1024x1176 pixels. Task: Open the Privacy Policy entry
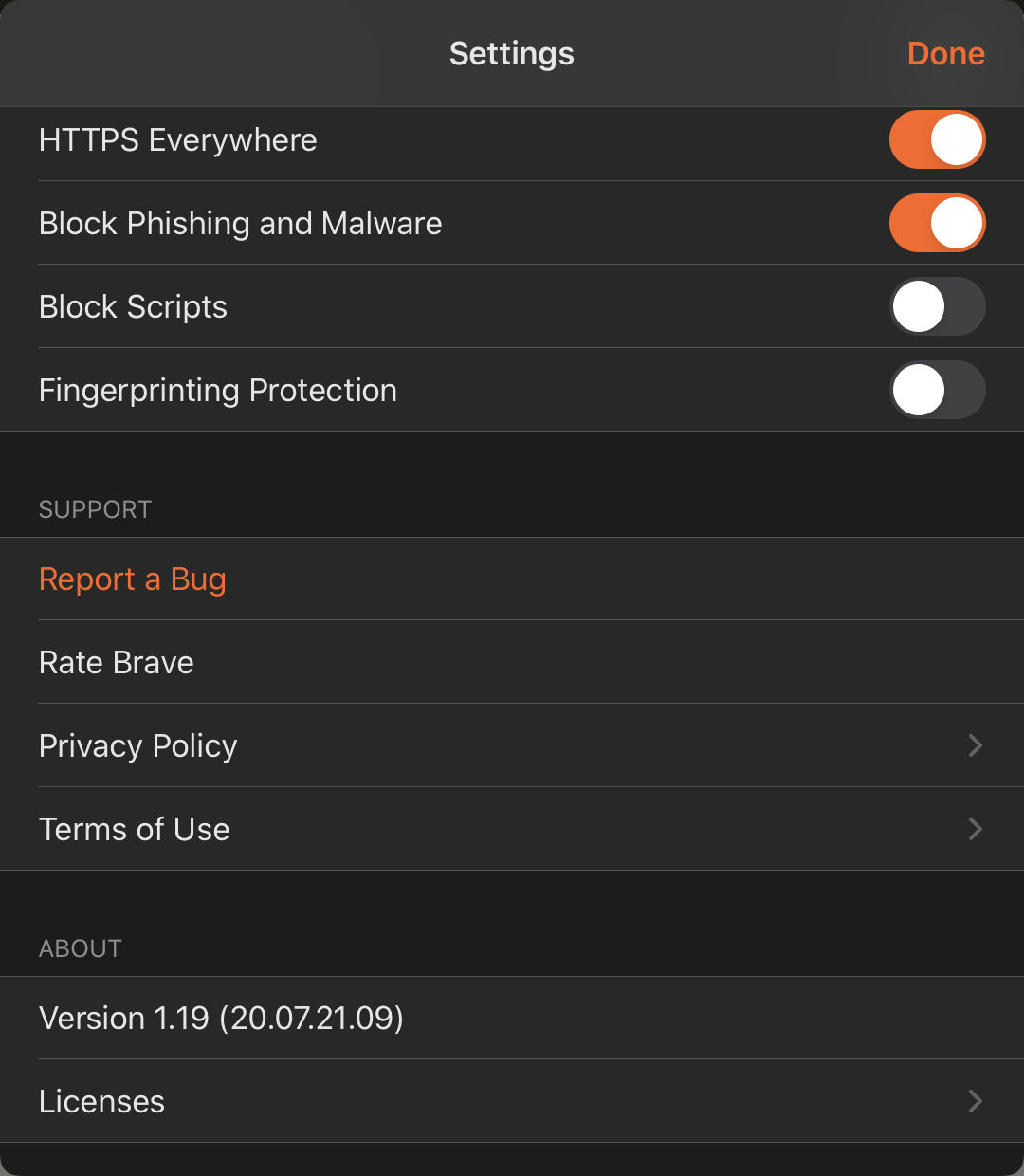[138, 746]
